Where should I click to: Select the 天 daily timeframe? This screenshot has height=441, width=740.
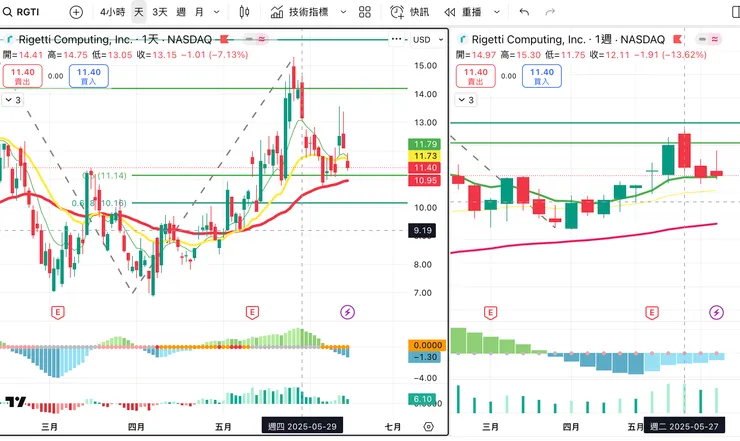point(138,12)
